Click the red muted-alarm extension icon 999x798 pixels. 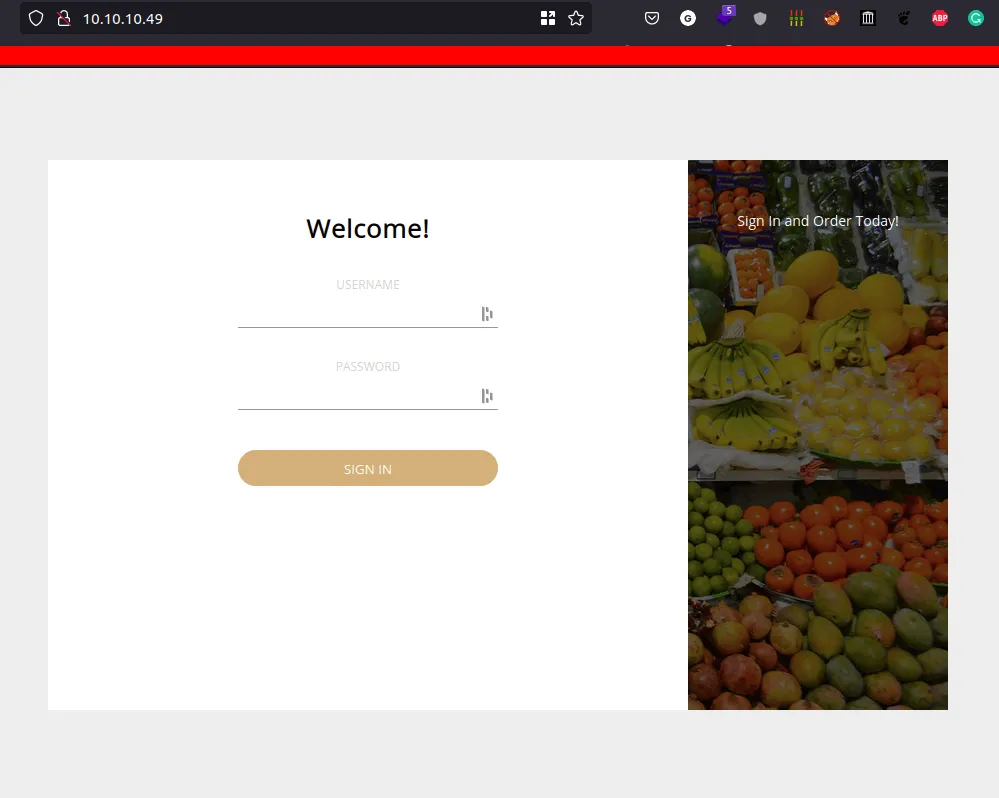click(x=831, y=18)
